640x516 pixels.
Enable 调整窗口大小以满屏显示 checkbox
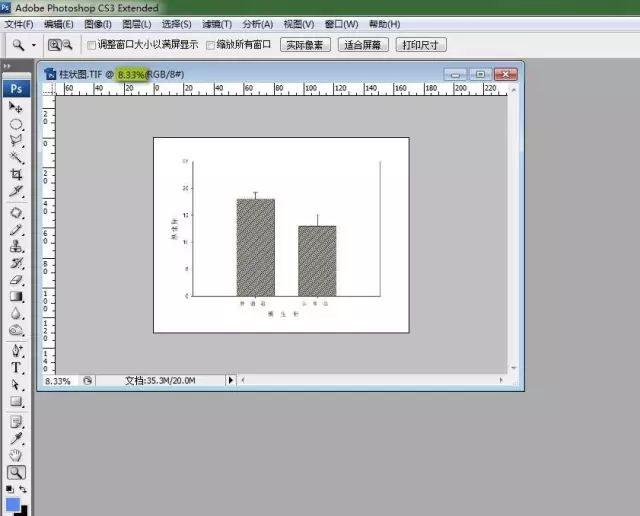[x=91, y=45]
